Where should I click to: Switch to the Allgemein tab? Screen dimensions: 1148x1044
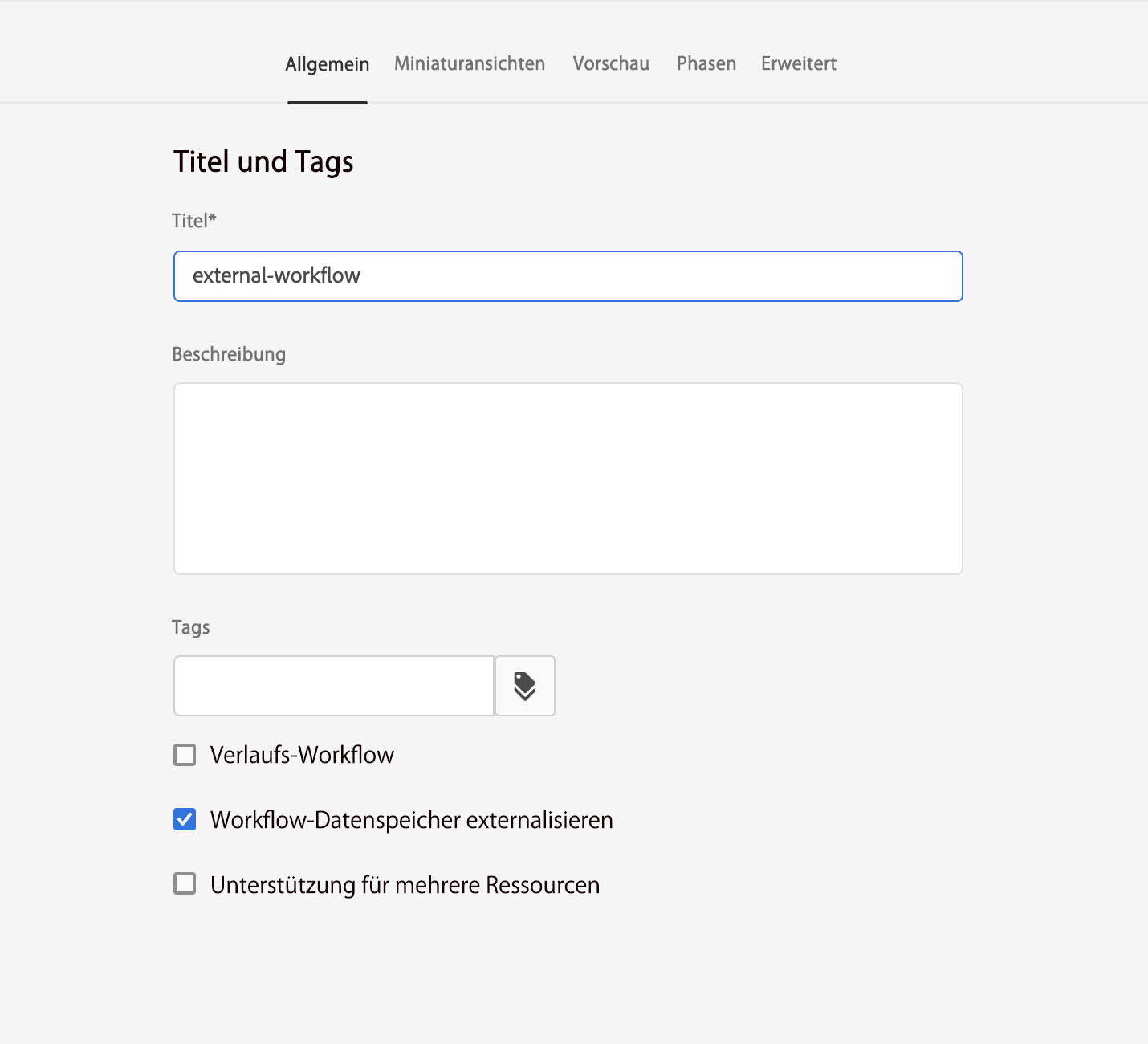tap(328, 64)
